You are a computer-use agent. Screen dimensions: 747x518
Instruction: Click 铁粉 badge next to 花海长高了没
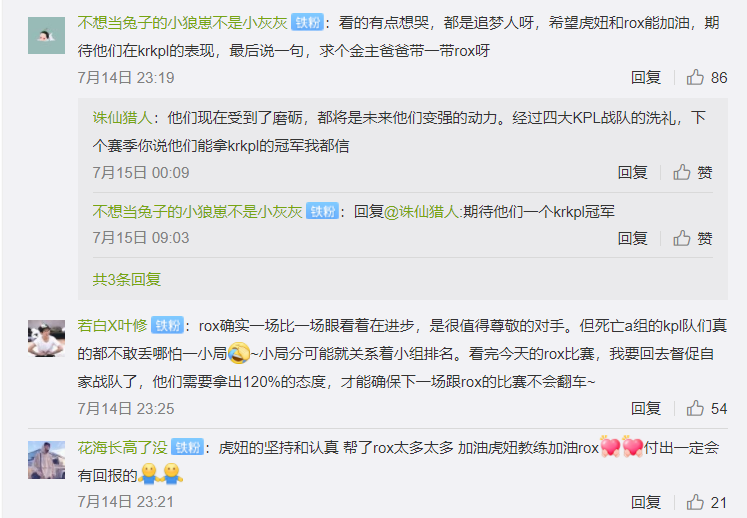[x=188, y=447]
